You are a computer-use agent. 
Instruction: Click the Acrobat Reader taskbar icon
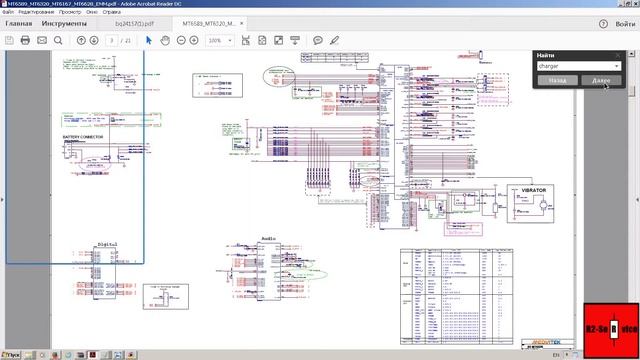coord(93,355)
